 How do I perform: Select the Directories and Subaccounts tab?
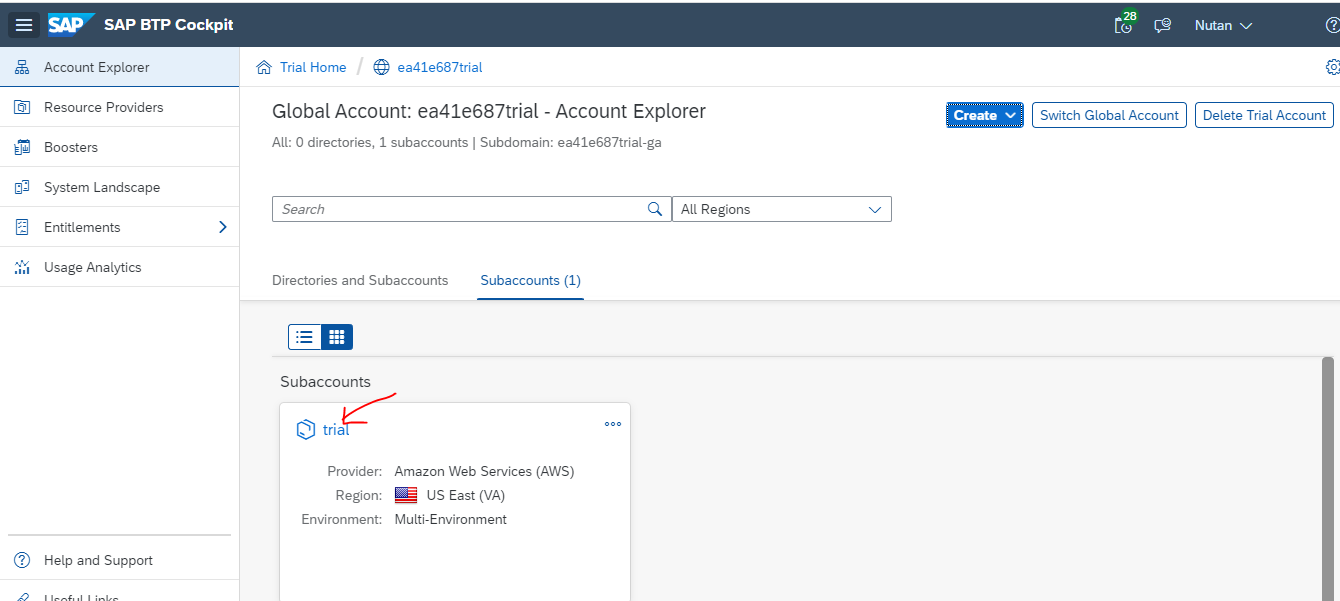click(x=360, y=280)
